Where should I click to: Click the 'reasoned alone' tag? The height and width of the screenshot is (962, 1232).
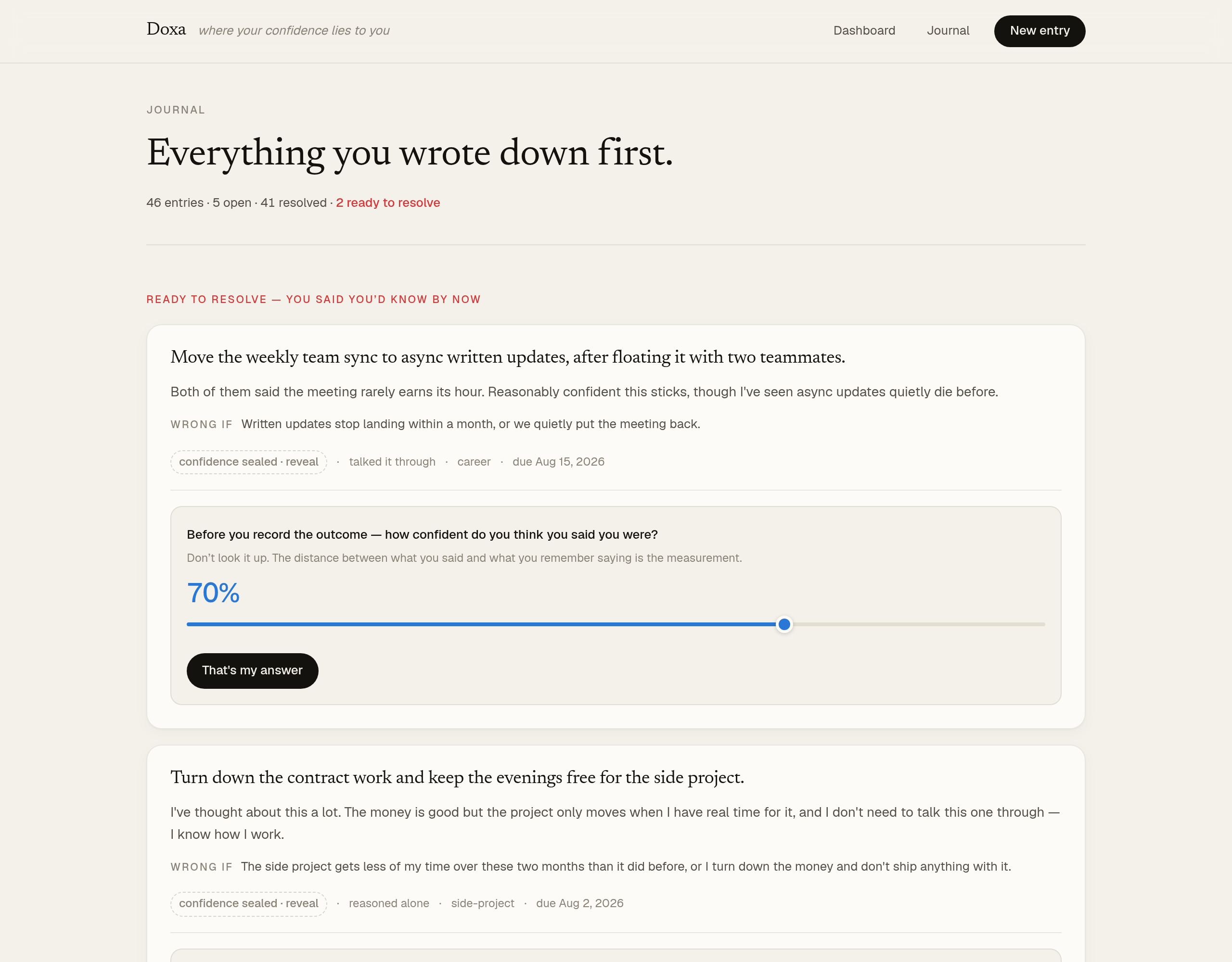pos(389,903)
